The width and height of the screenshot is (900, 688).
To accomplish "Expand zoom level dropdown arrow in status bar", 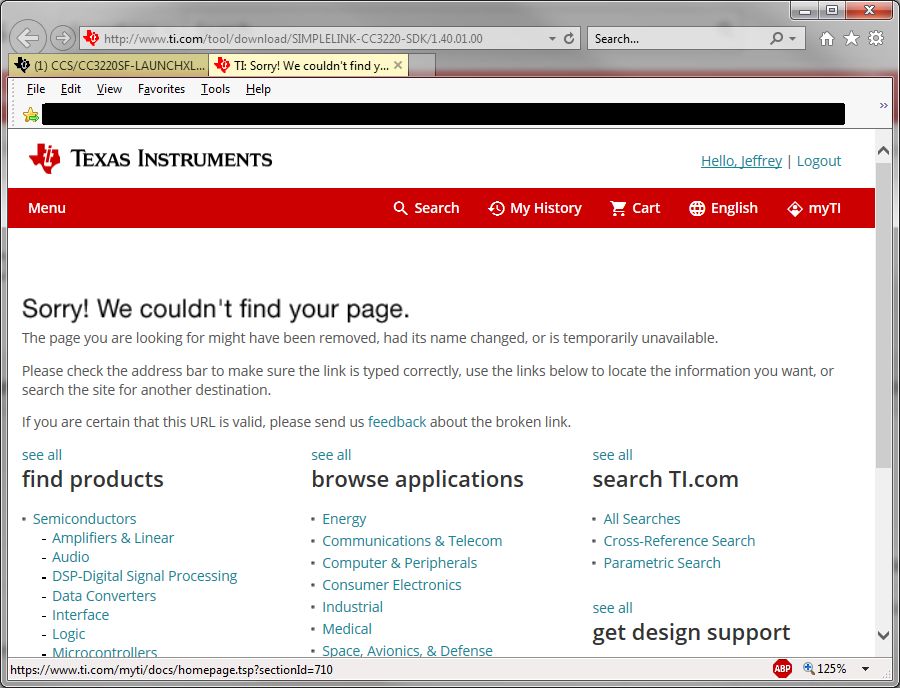I will 866,669.
